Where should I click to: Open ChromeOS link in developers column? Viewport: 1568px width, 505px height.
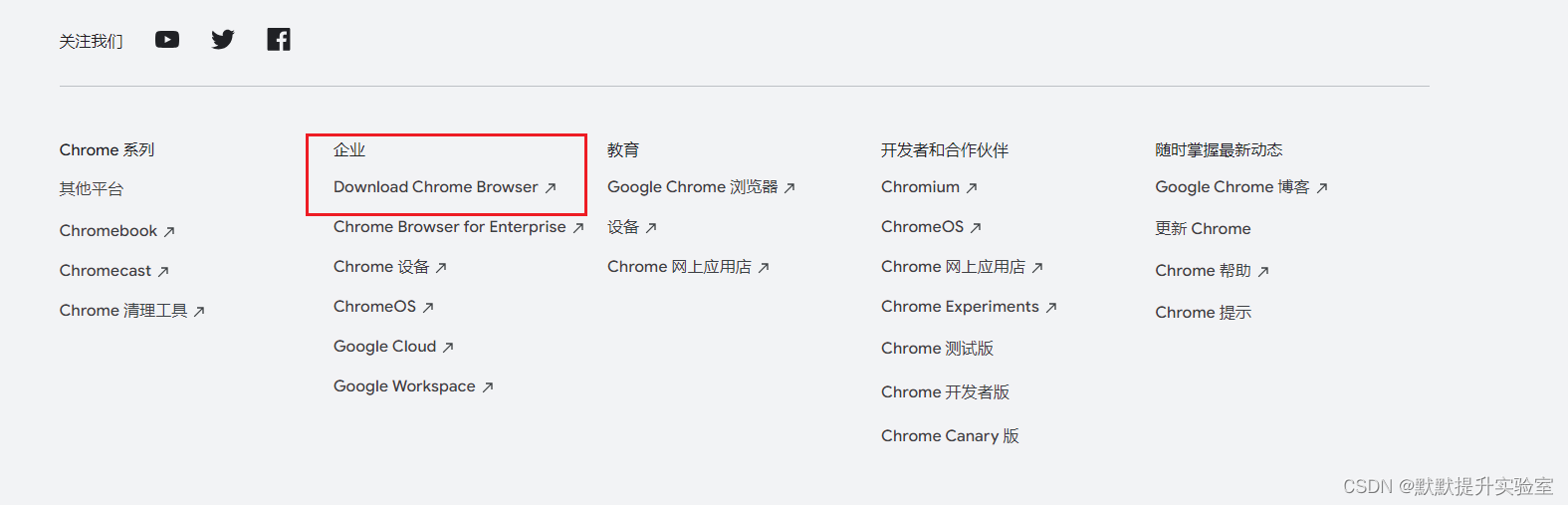tap(932, 227)
